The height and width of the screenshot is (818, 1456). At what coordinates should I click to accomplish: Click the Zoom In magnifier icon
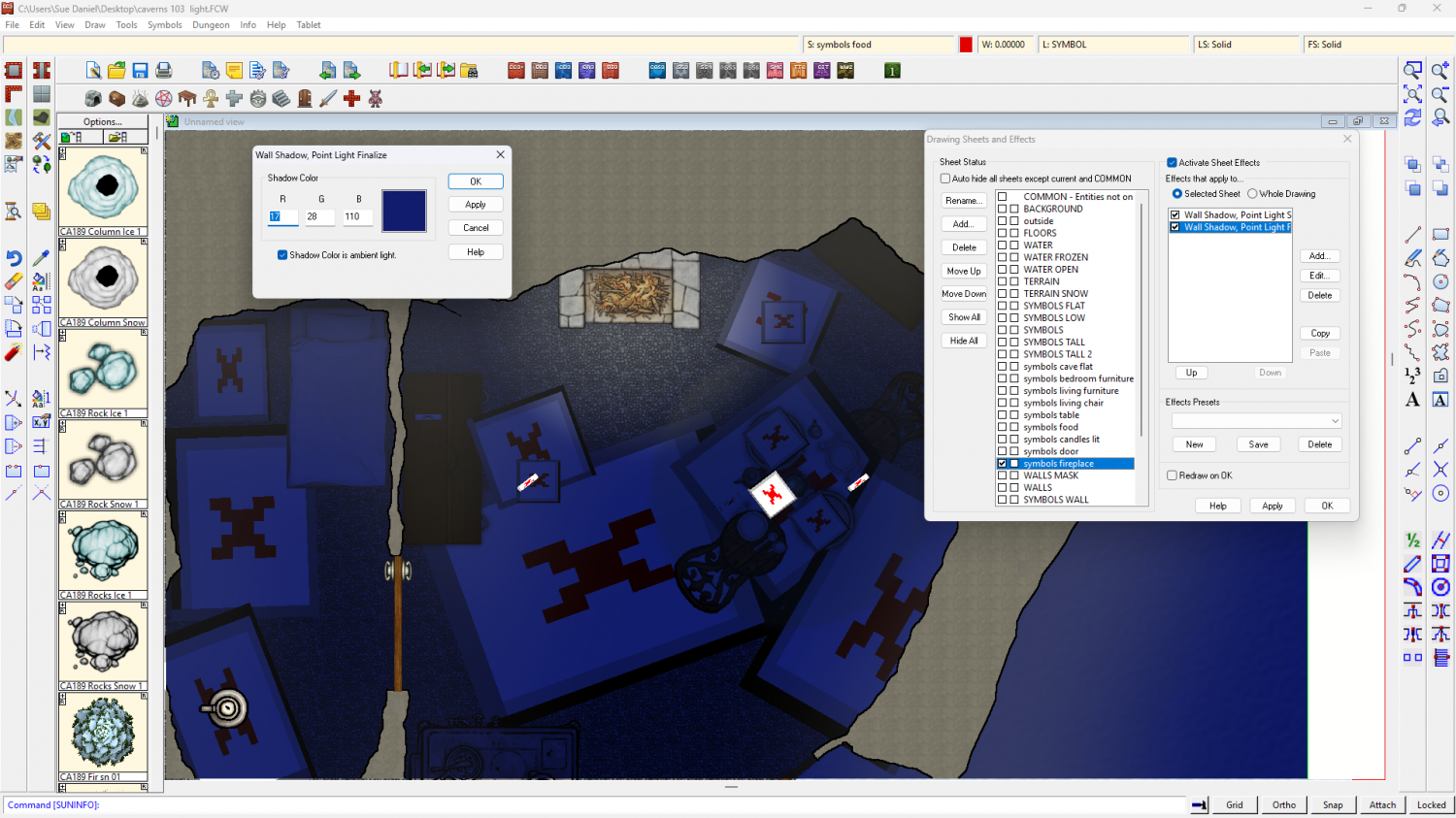[1440, 70]
